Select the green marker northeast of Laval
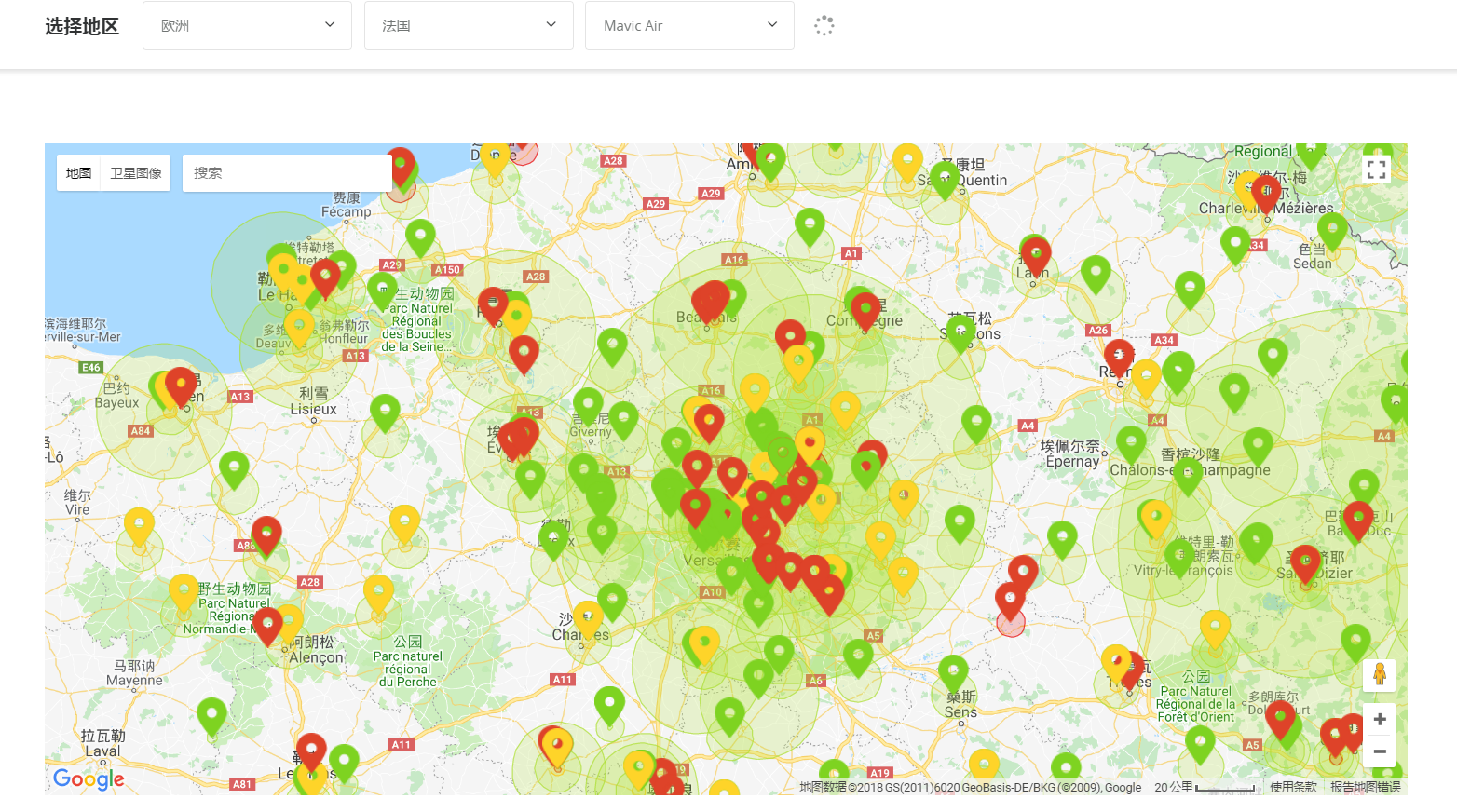 pos(211,717)
